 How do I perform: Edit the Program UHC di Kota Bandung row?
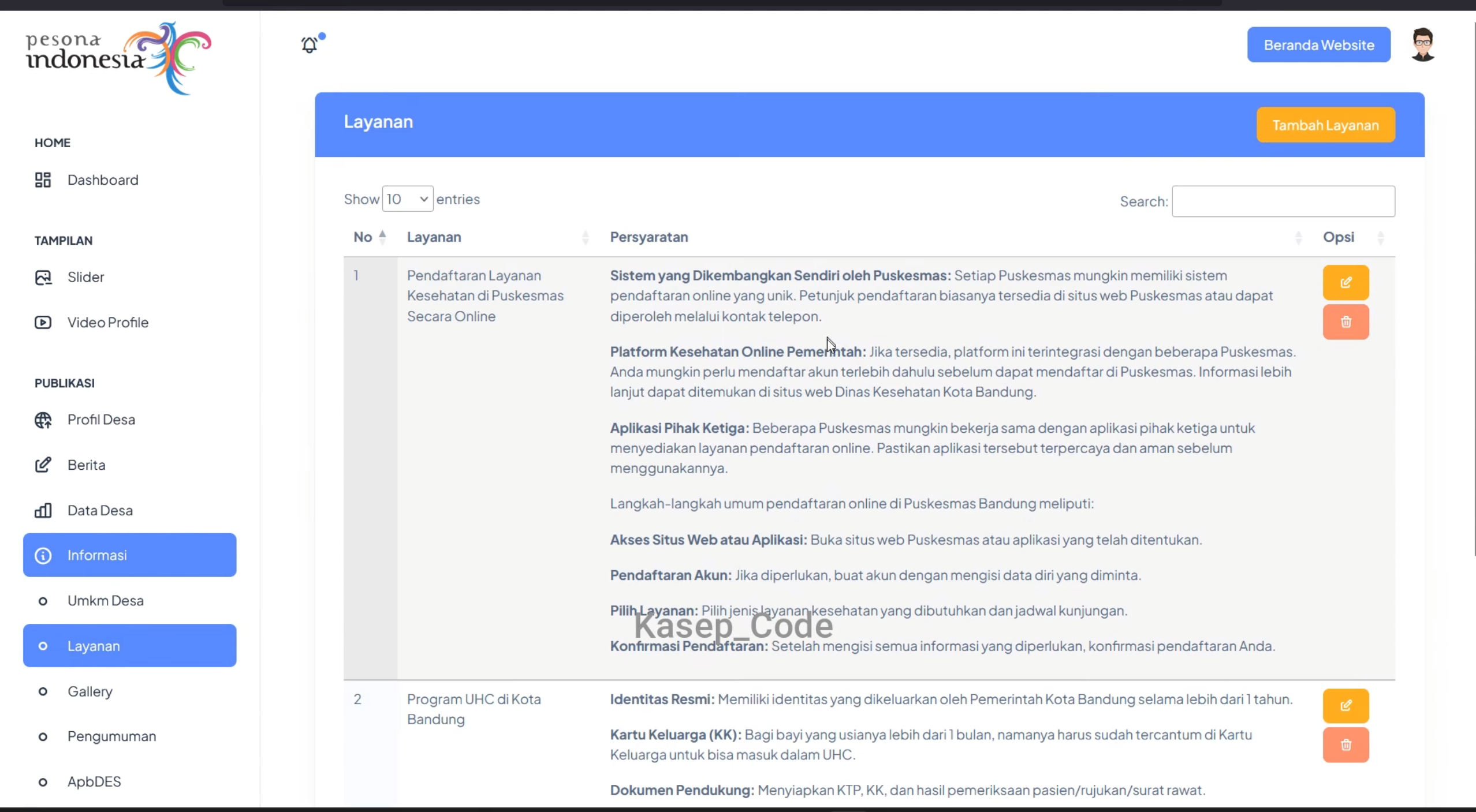[x=1345, y=706]
